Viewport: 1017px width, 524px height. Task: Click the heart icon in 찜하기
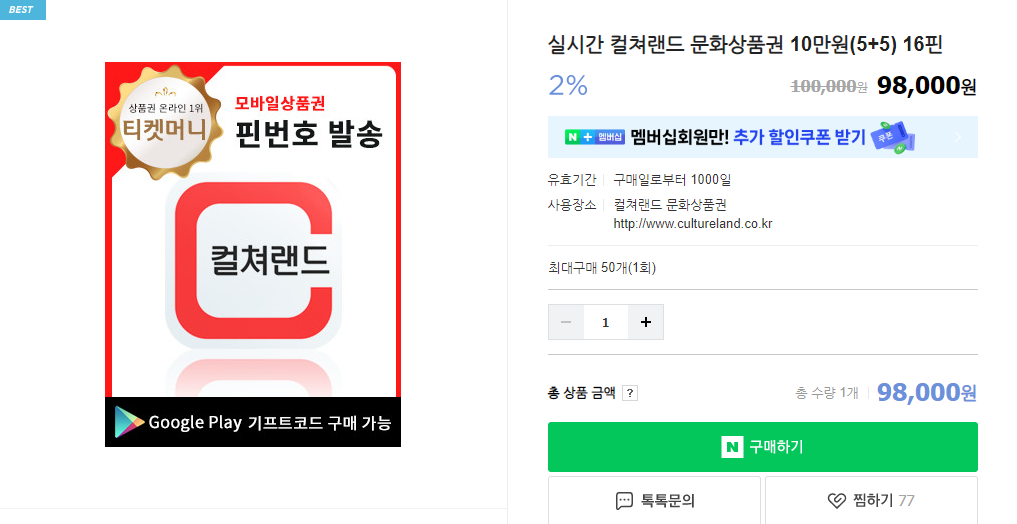[x=837, y=501]
